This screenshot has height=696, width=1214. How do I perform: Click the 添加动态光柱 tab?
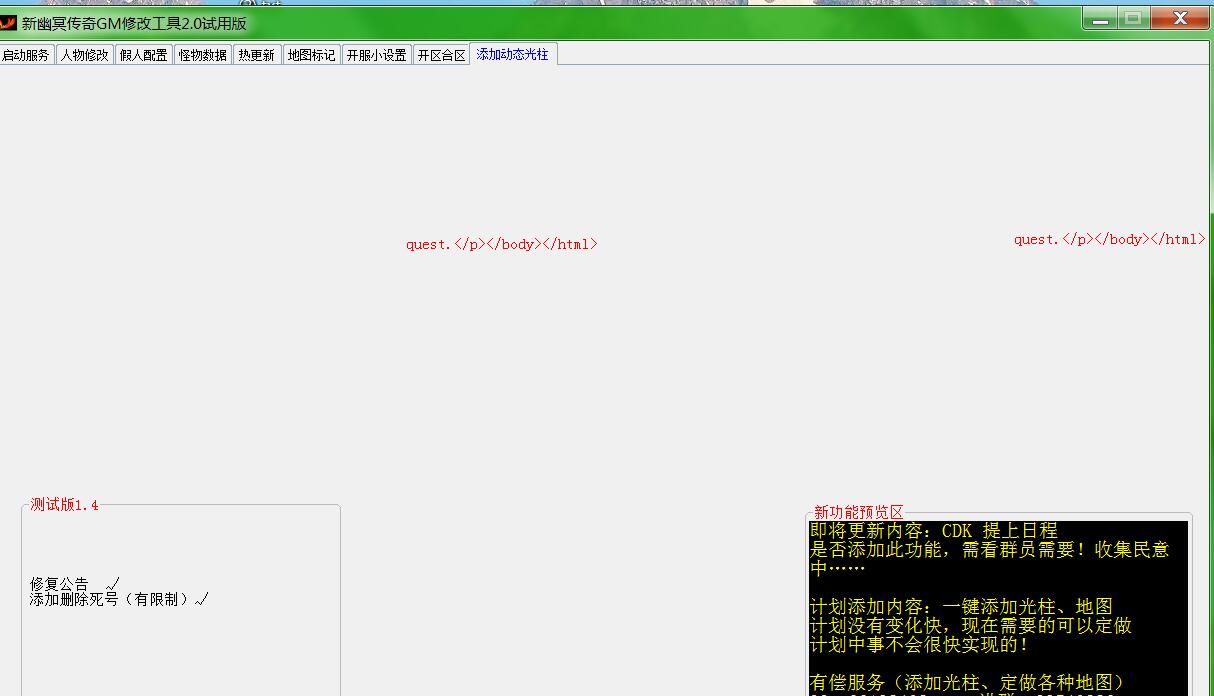point(513,54)
